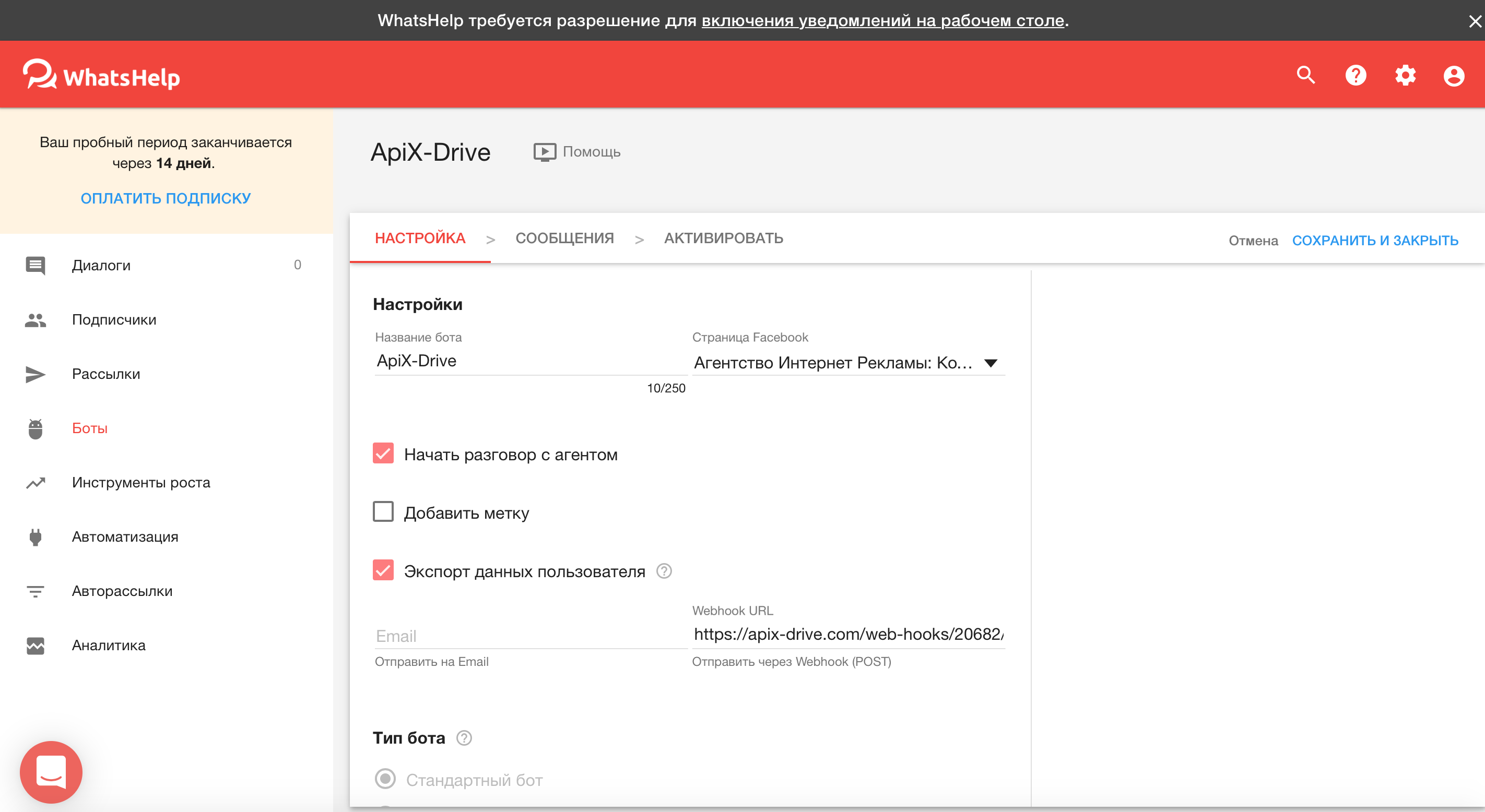Click the Диалоги chat icon
This screenshot has width=1485, height=812.
click(35, 265)
